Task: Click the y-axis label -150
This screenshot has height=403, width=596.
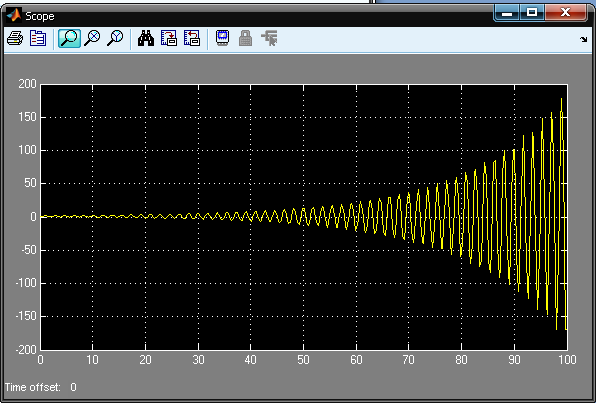Action: (x=26, y=316)
